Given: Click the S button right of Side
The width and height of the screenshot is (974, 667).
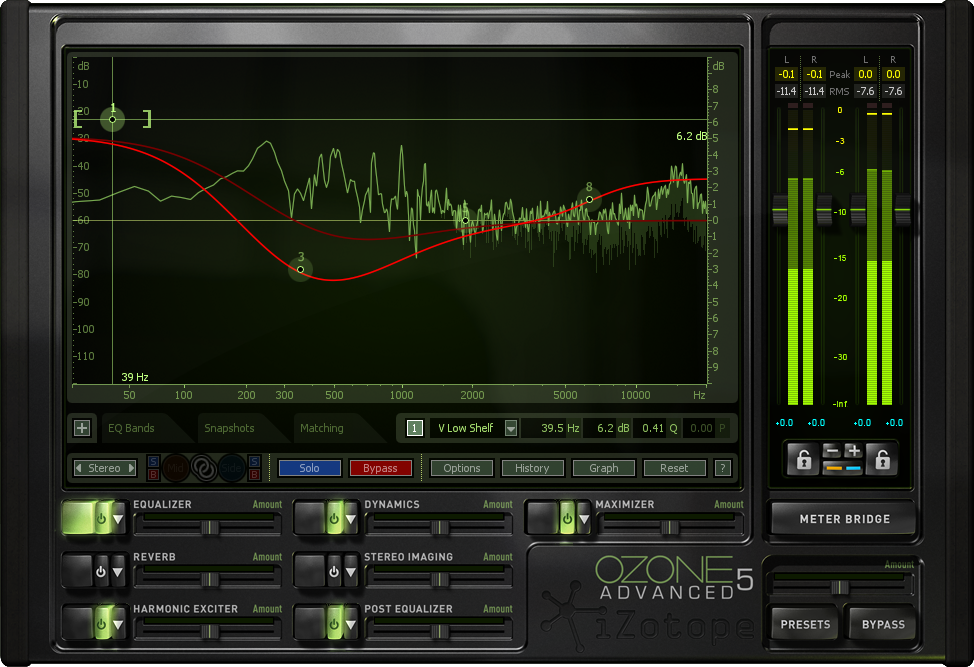Looking at the screenshot, I should pos(254,461).
